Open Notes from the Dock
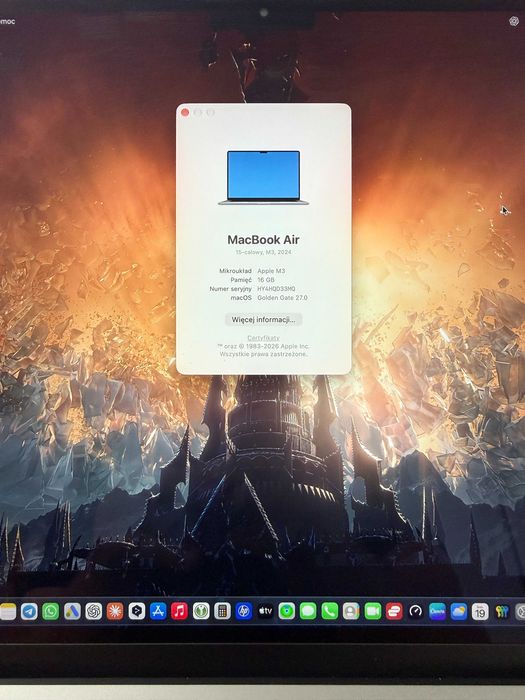525x700 pixels. pyautogui.click(x=7, y=611)
